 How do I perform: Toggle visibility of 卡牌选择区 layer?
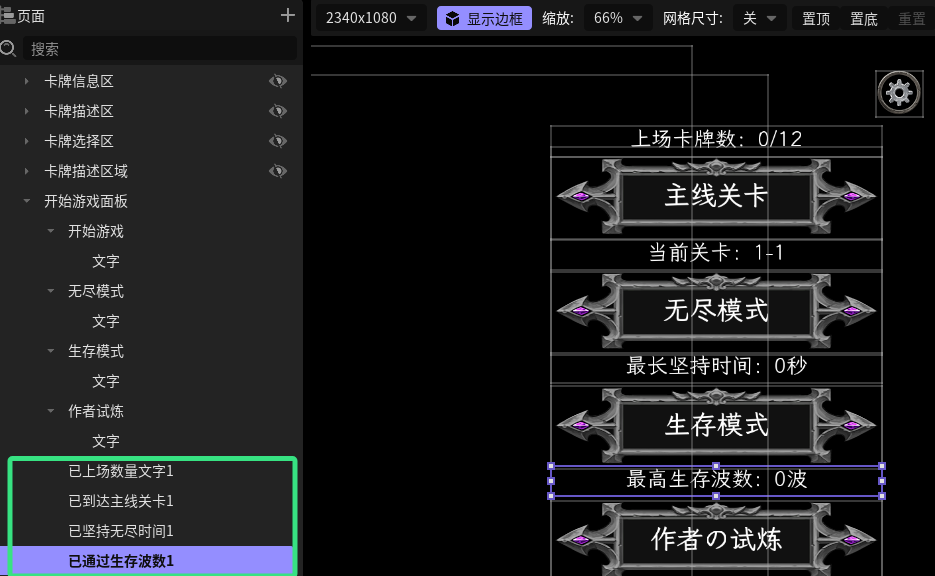point(278,141)
